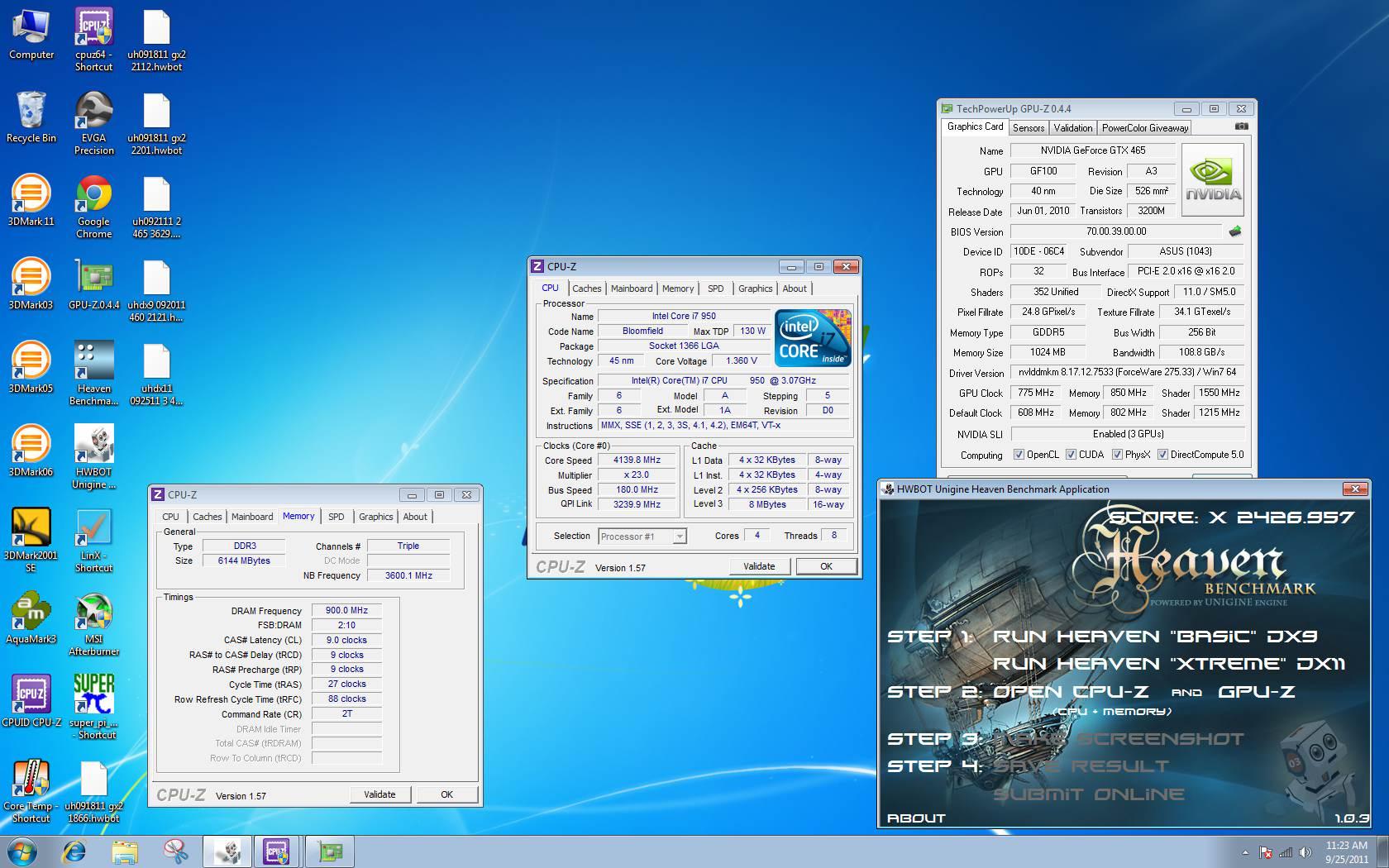
Task: Launch the 3DMark03 desktop shortcut
Action: 31,284
